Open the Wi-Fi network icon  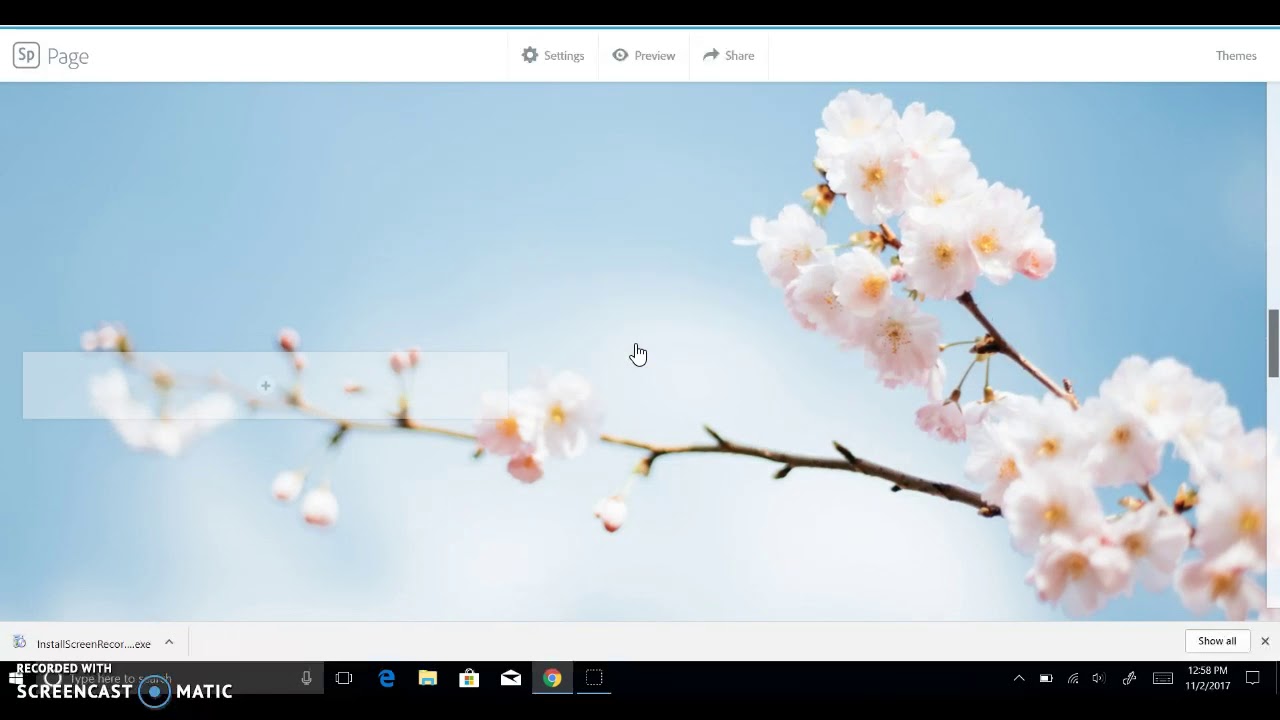(1073, 678)
